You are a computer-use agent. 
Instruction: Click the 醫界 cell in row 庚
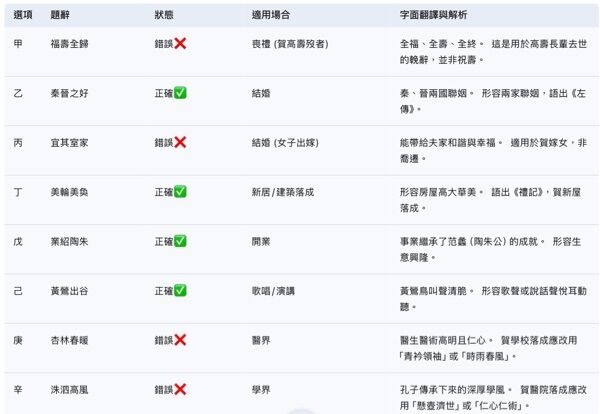(261, 341)
